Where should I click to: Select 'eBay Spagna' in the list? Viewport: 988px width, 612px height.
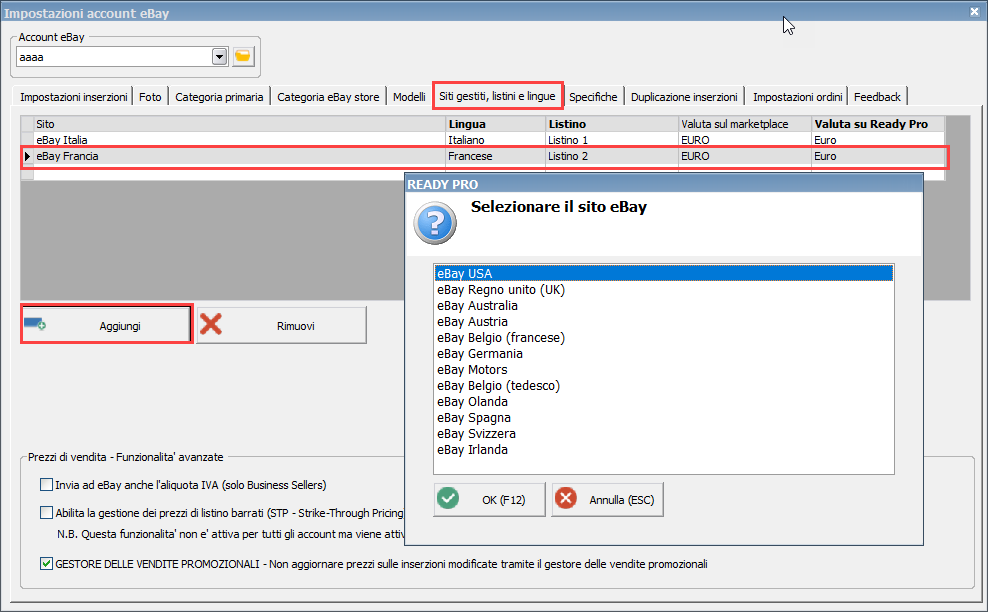[663, 418]
